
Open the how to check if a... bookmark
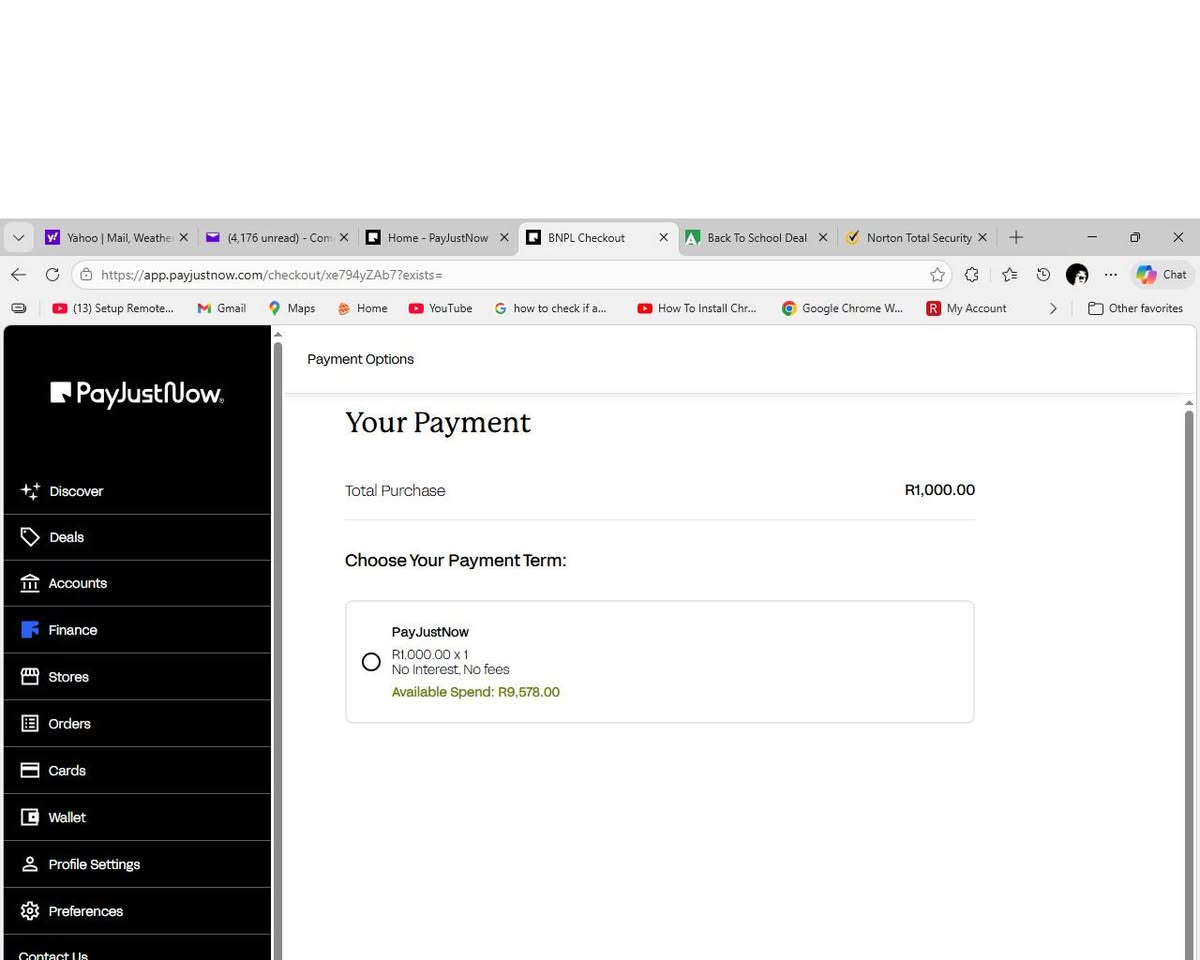(550, 308)
